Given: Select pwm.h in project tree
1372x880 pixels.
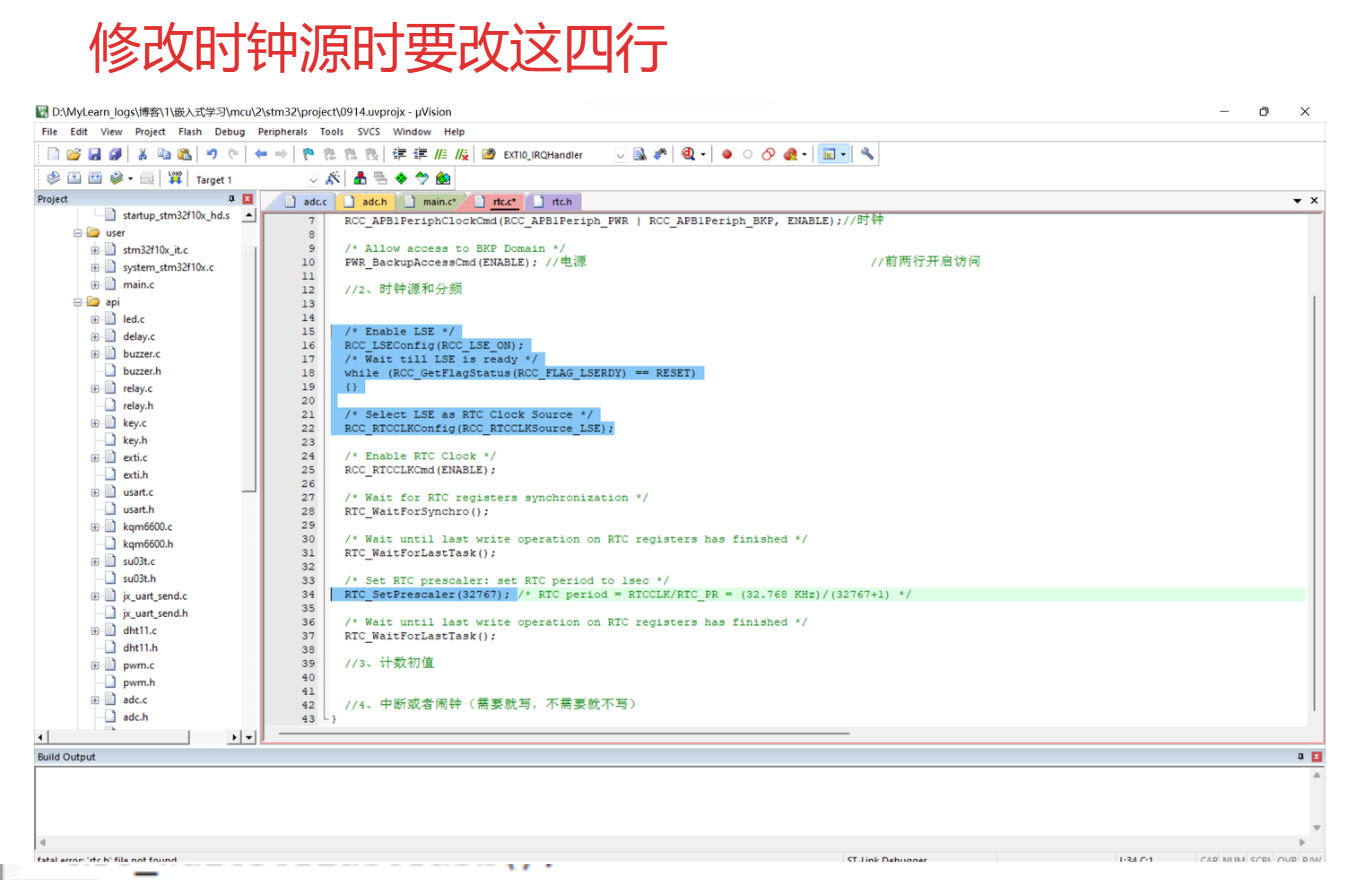Looking at the screenshot, I should pyautogui.click(x=137, y=682).
